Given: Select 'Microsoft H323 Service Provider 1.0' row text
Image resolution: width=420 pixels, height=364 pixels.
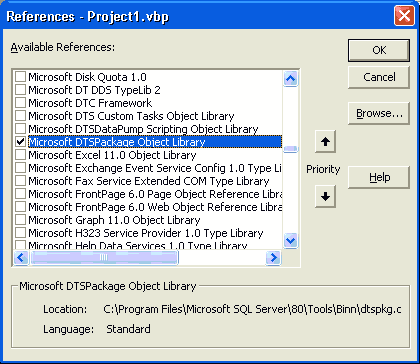Looking at the screenshot, I should 146,233.
